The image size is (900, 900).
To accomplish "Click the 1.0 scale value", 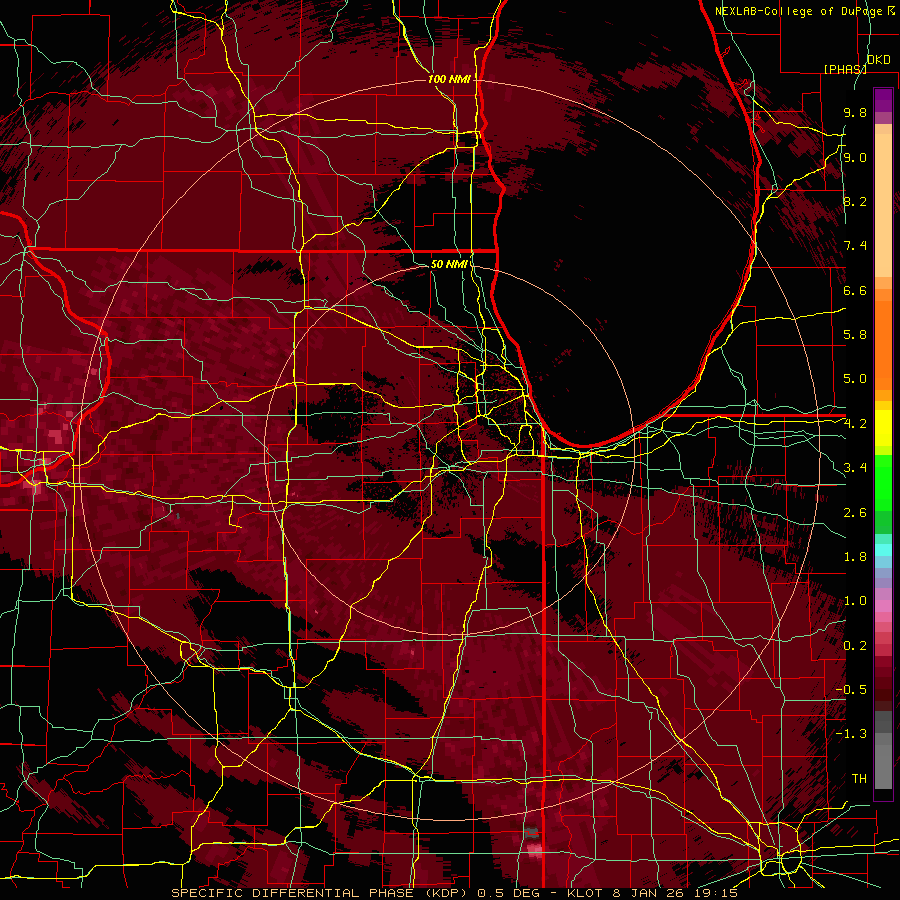I will pos(855,601).
